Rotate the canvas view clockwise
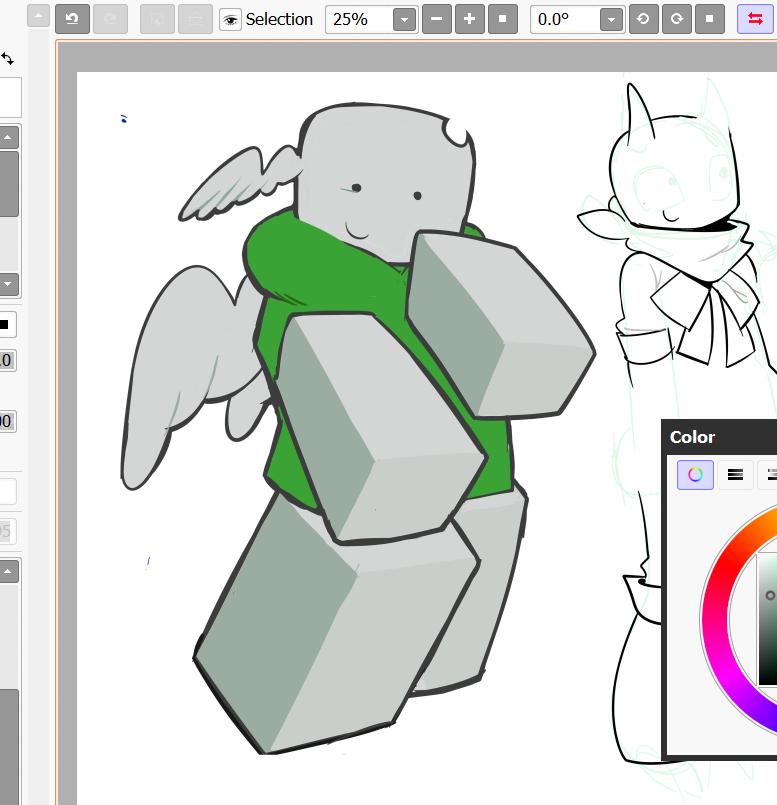 pos(676,19)
